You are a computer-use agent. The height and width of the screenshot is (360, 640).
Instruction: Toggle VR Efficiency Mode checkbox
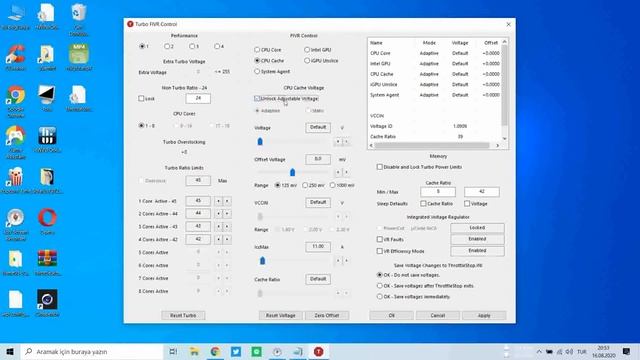tap(380, 251)
